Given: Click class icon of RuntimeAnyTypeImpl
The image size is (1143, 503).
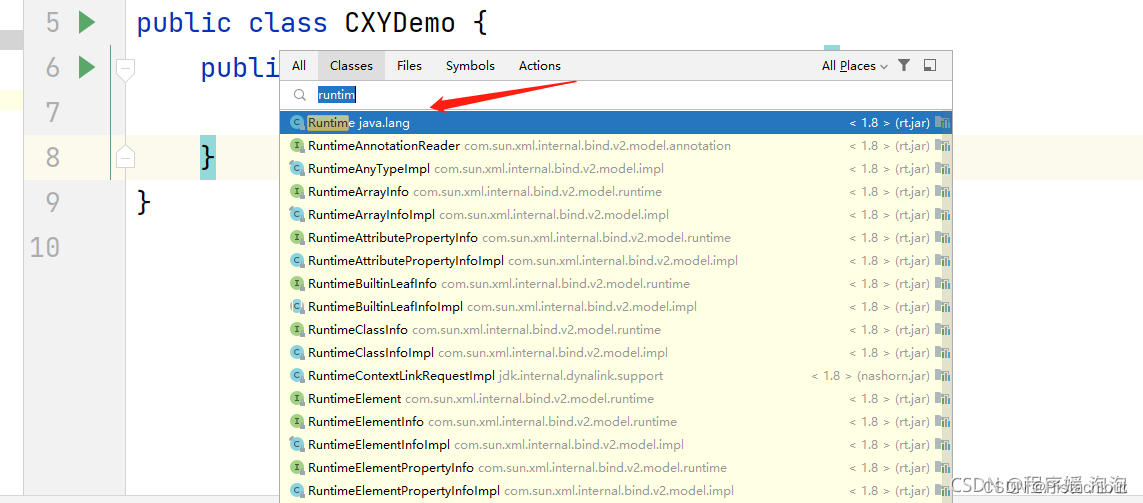Looking at the screenshot, I should click(297, 168).
